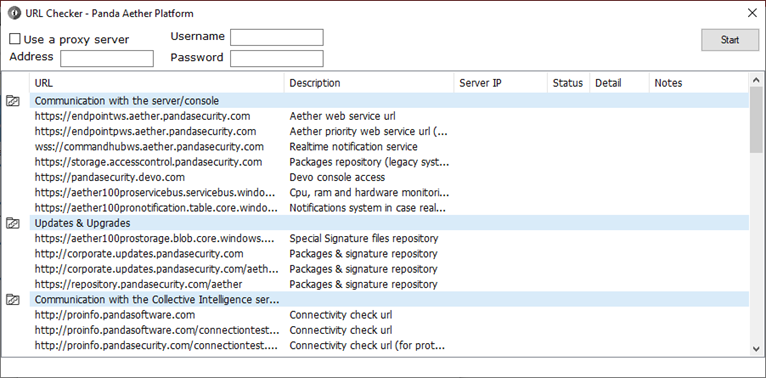The height and width of the screenshot is (378, 766).
Task: Click the Status column header
Action: 568,83
